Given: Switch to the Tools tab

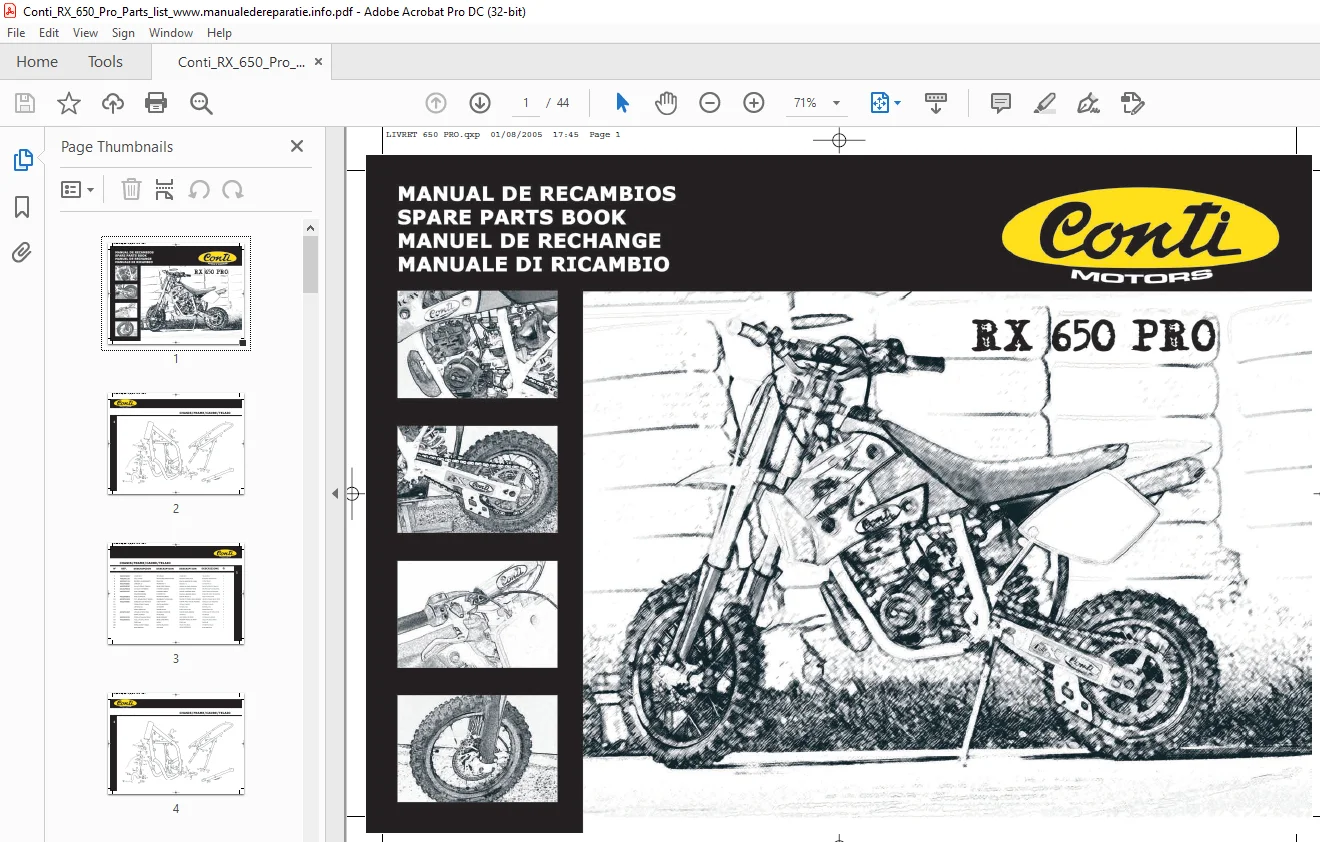Looking at the screenshot, I should click(105, 62).
